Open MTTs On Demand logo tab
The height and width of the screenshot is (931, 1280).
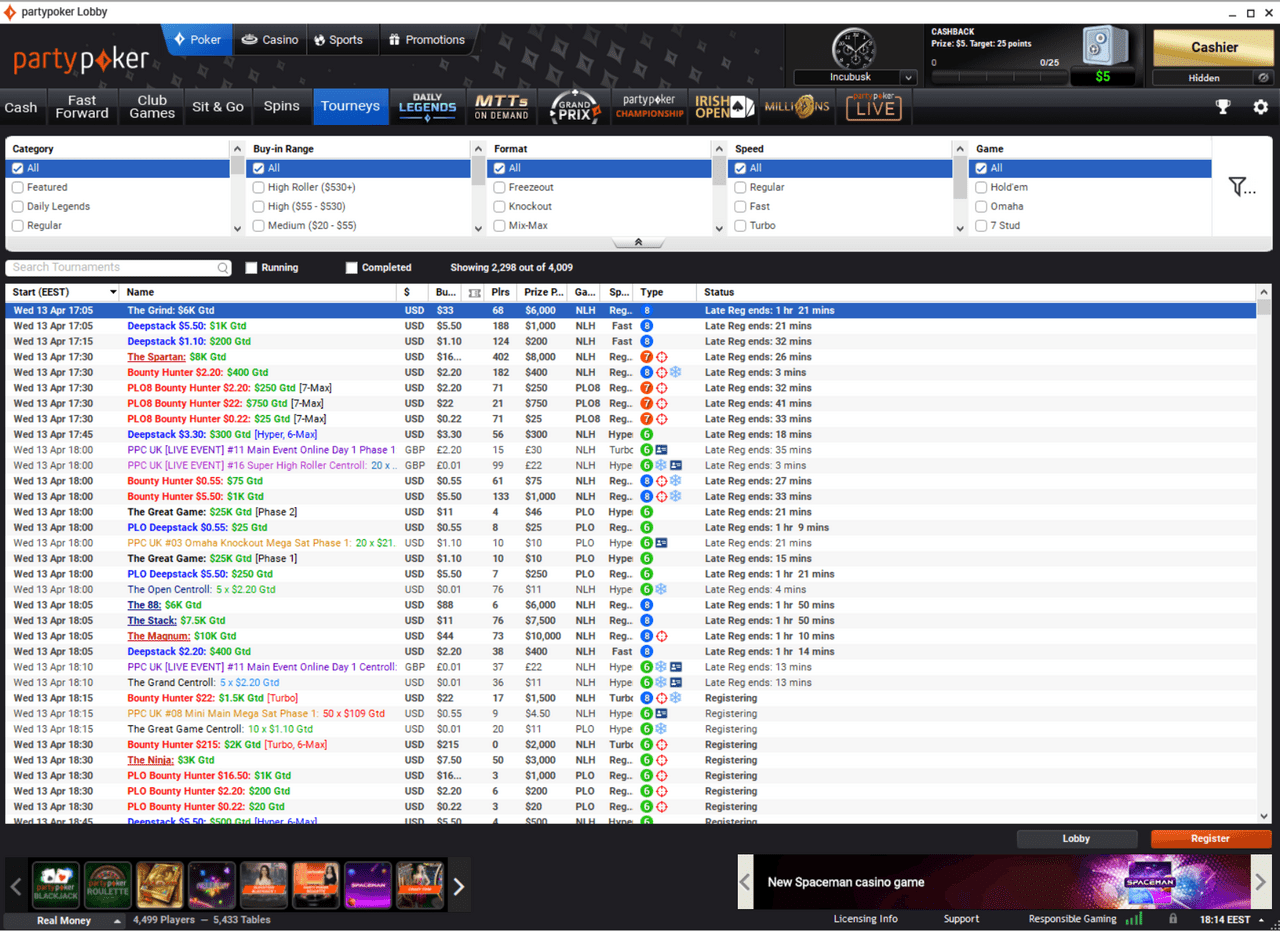tap(501, 107)
